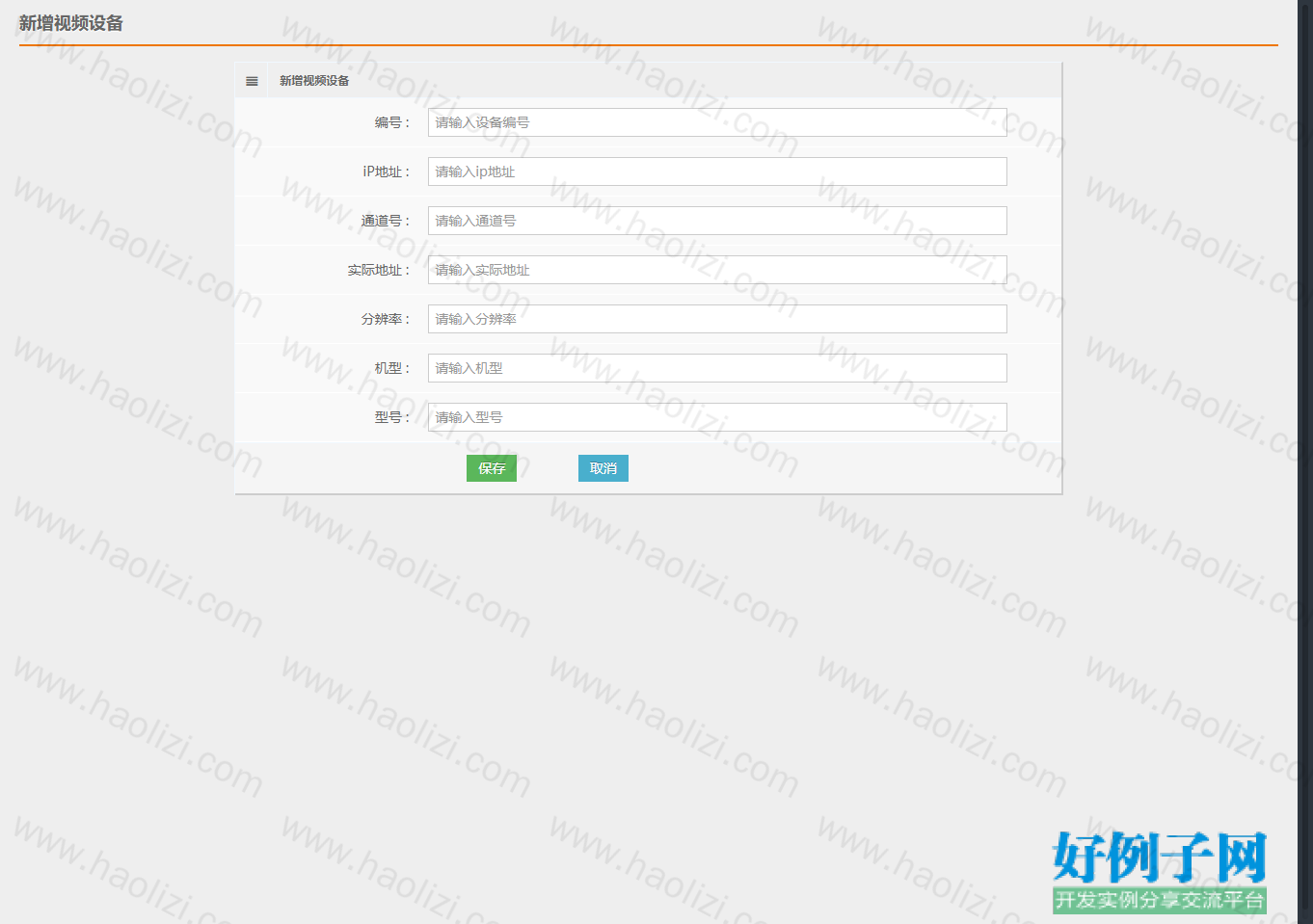Click the 机型 input field

pos(717,368)
